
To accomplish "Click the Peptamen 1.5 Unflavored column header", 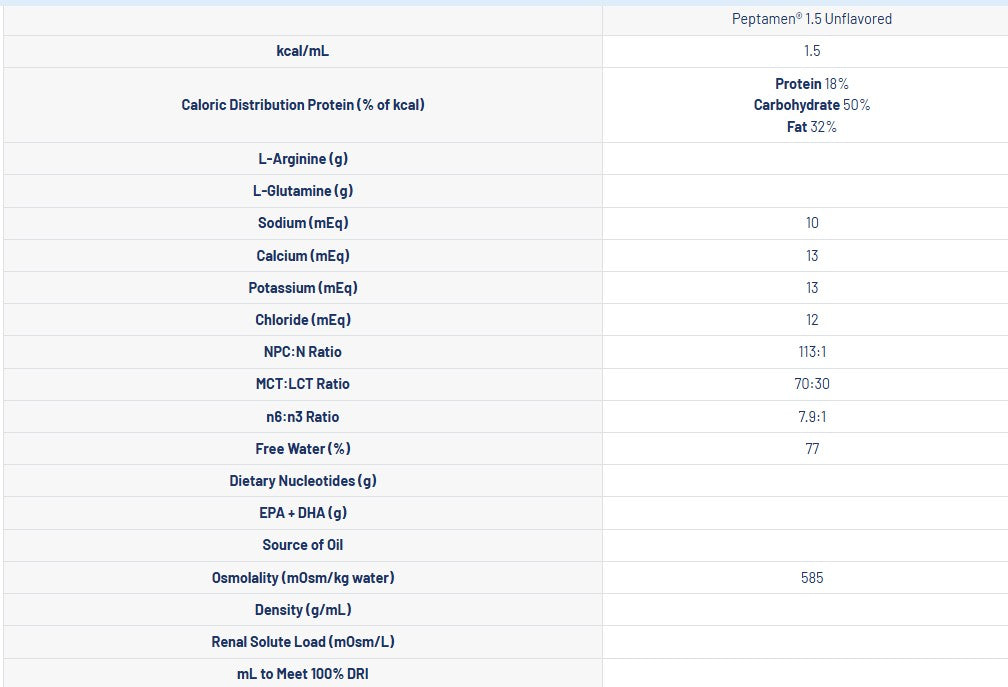I will coord(811,19).
